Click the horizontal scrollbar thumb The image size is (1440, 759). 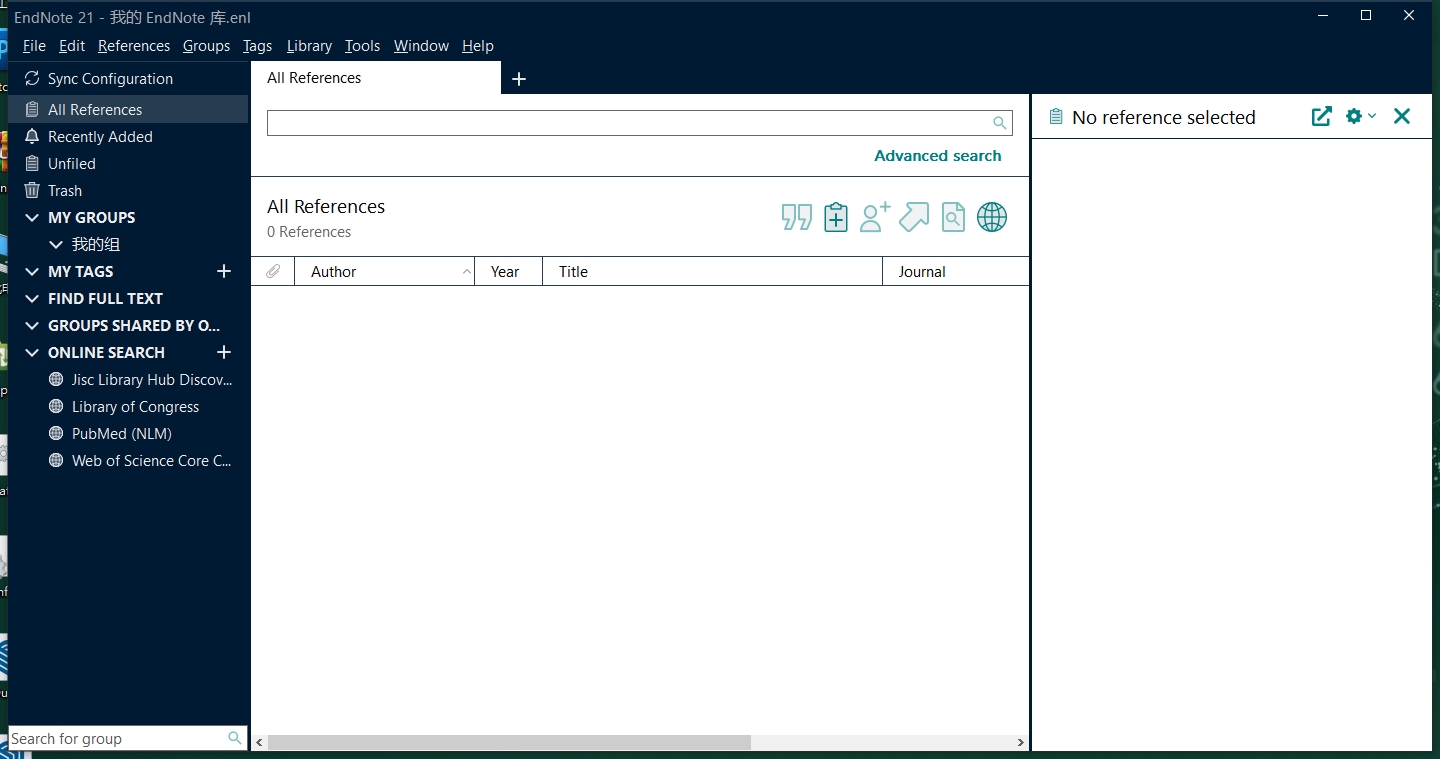pyautogui.click(x=509, y=742)
